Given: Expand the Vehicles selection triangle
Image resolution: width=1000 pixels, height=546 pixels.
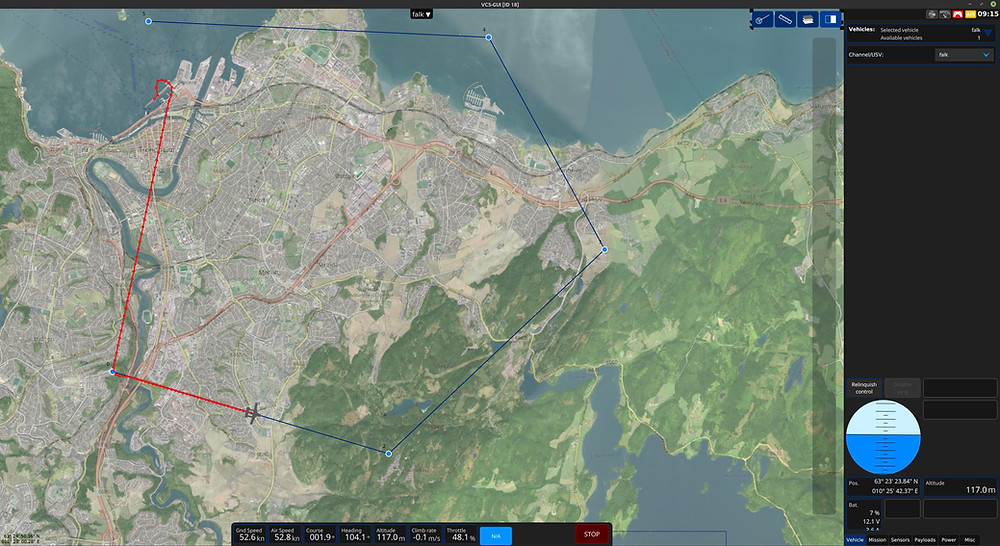Looking at the screenshot, I should [988, 34].
